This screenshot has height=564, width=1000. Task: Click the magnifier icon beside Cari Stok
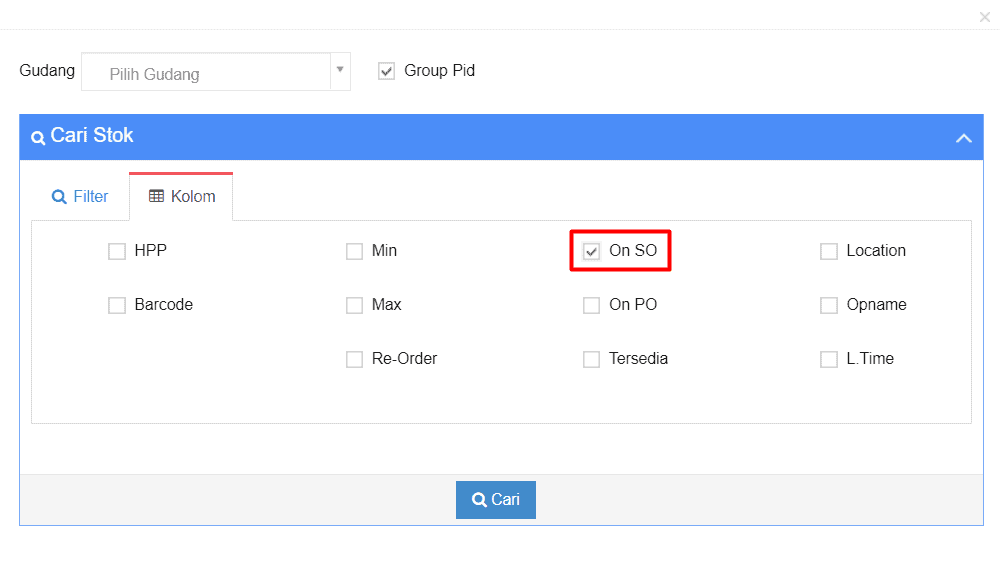[38, 138]
